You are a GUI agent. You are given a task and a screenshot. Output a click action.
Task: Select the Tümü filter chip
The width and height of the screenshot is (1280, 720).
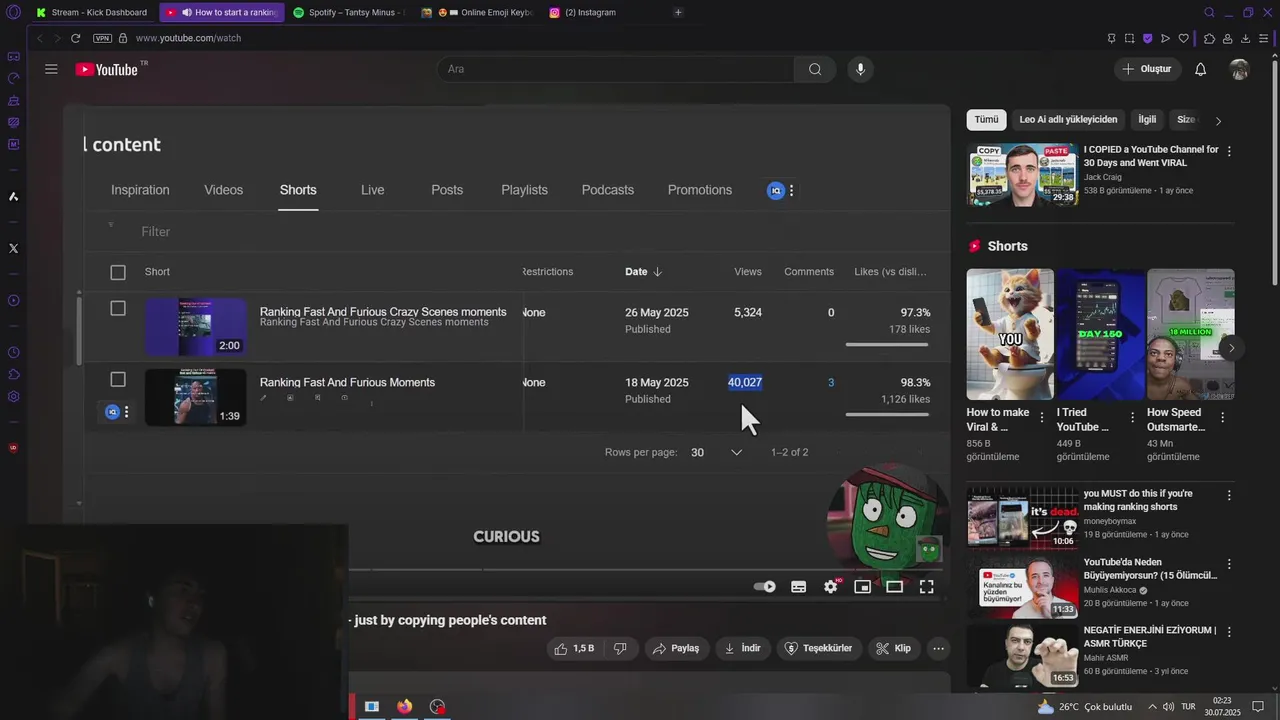point(986,120)
